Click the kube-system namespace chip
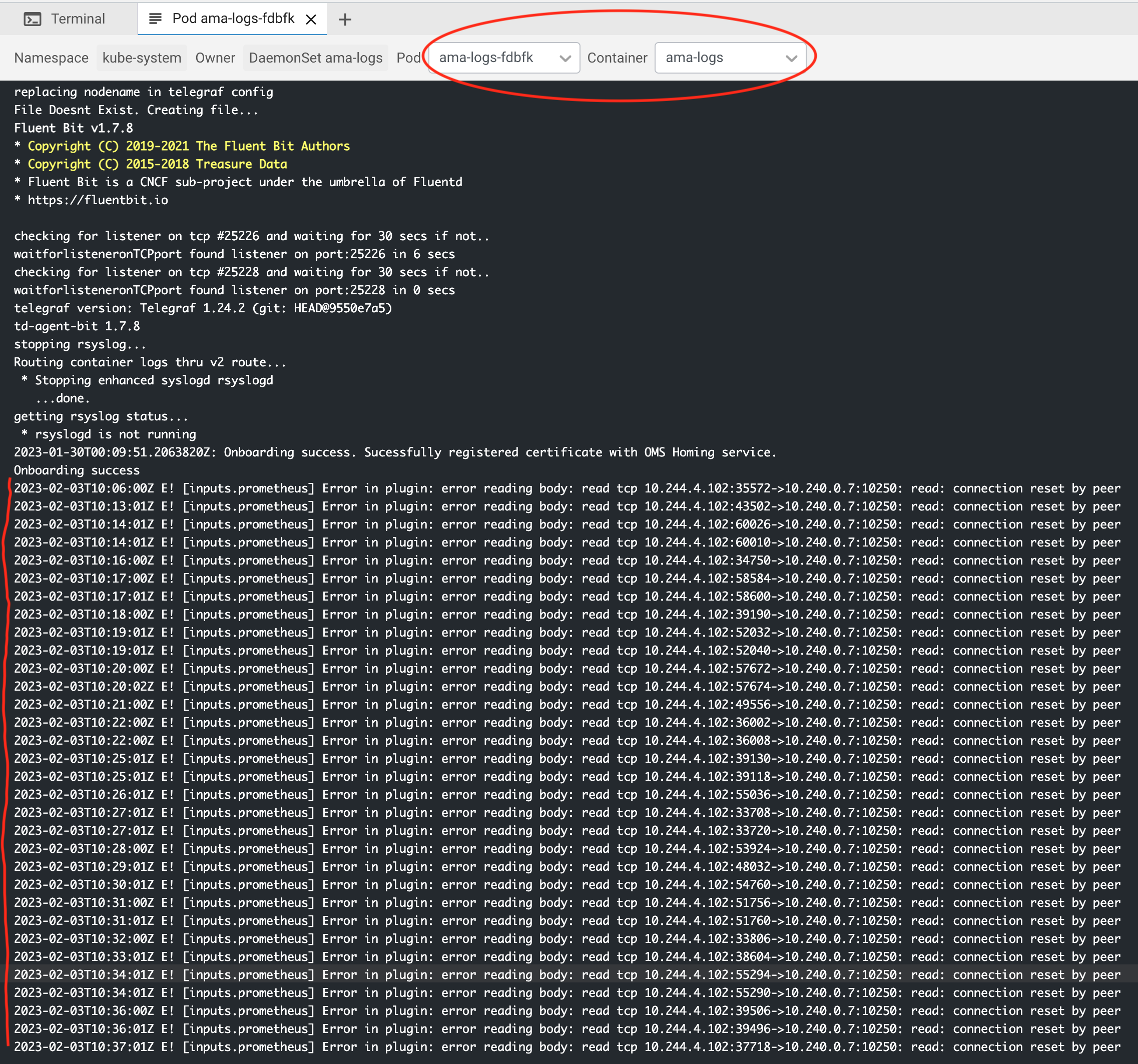Viewport: 1138px width, 1064px height. (142, 57)
